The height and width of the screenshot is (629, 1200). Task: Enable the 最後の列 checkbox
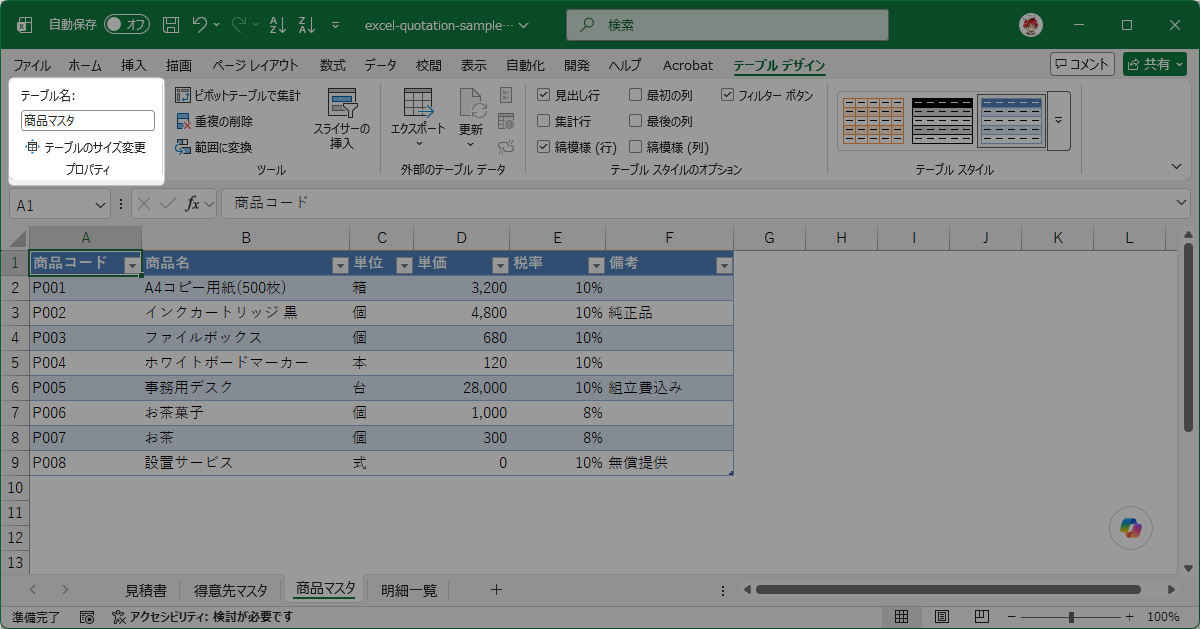pos(636,121)
